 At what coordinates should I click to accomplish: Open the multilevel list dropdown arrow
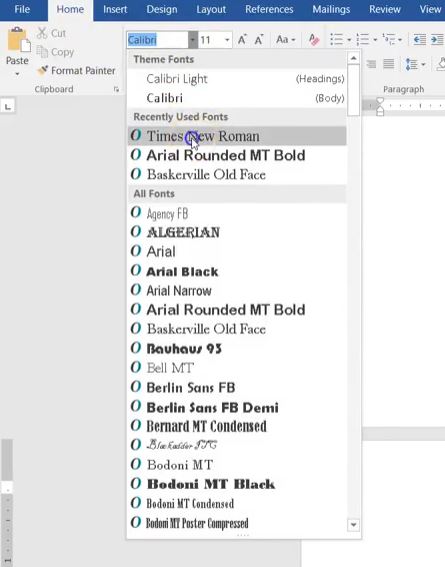[x=400, y=39]
